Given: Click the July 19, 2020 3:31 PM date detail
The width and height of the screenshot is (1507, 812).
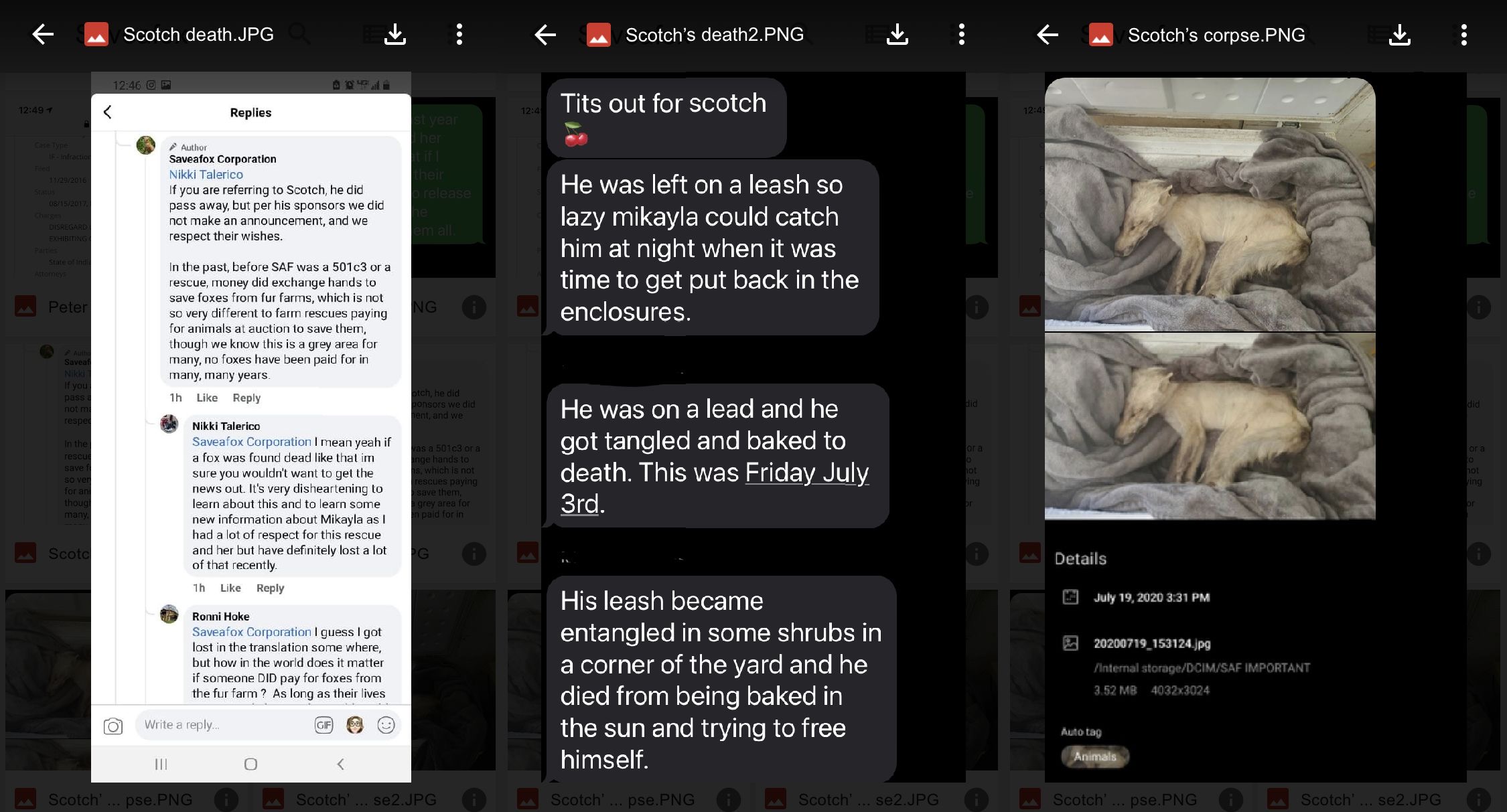Looking at the screenshot, I should click(1151, 597).
